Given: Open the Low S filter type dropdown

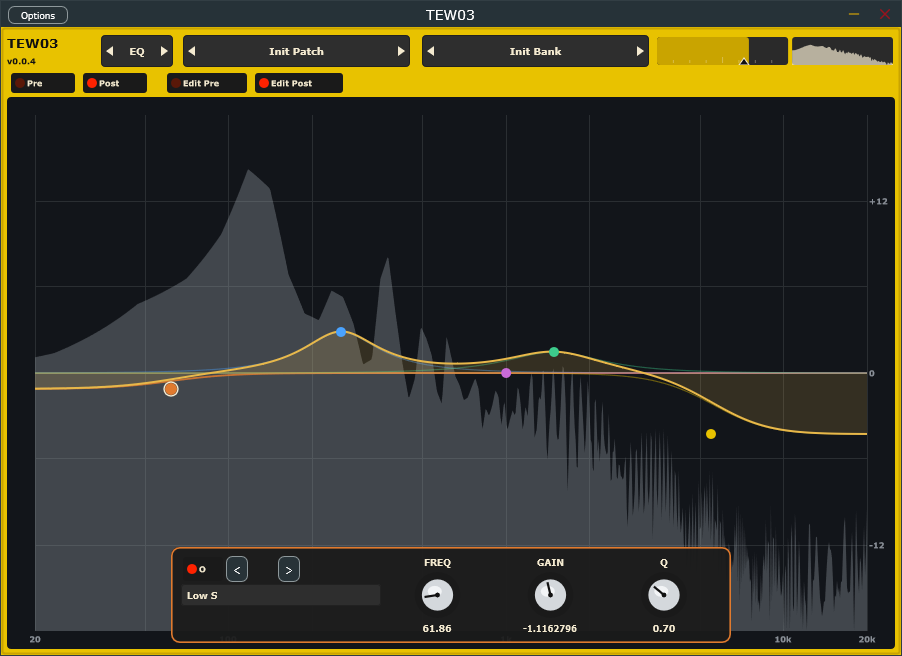Looking at the screenshot, I should 281,596.
